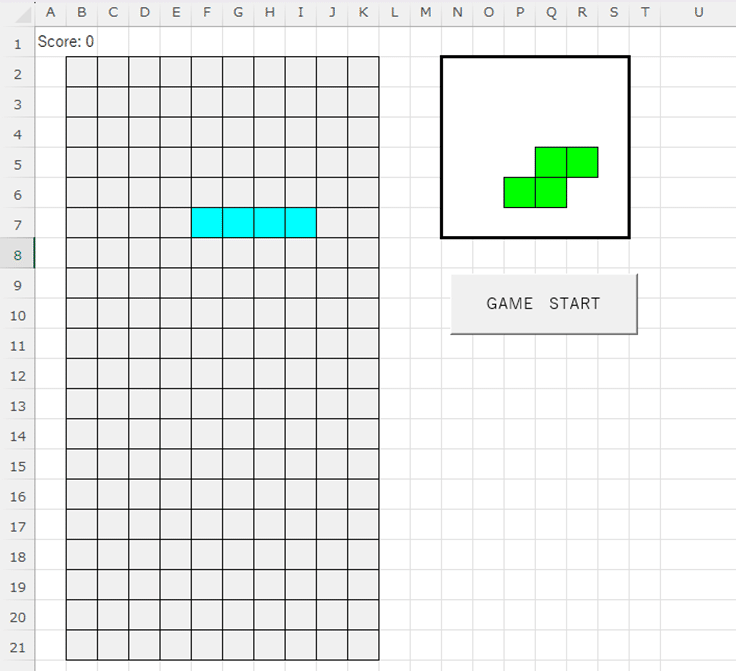Click cyan block in cell F7
This screenshot has width=736, height=671.
207,222
